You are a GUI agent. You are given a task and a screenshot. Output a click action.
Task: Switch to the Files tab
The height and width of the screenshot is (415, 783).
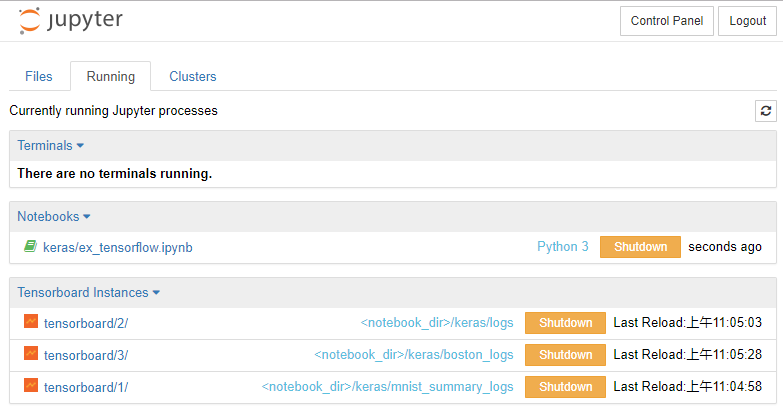[x=39, y=76]
